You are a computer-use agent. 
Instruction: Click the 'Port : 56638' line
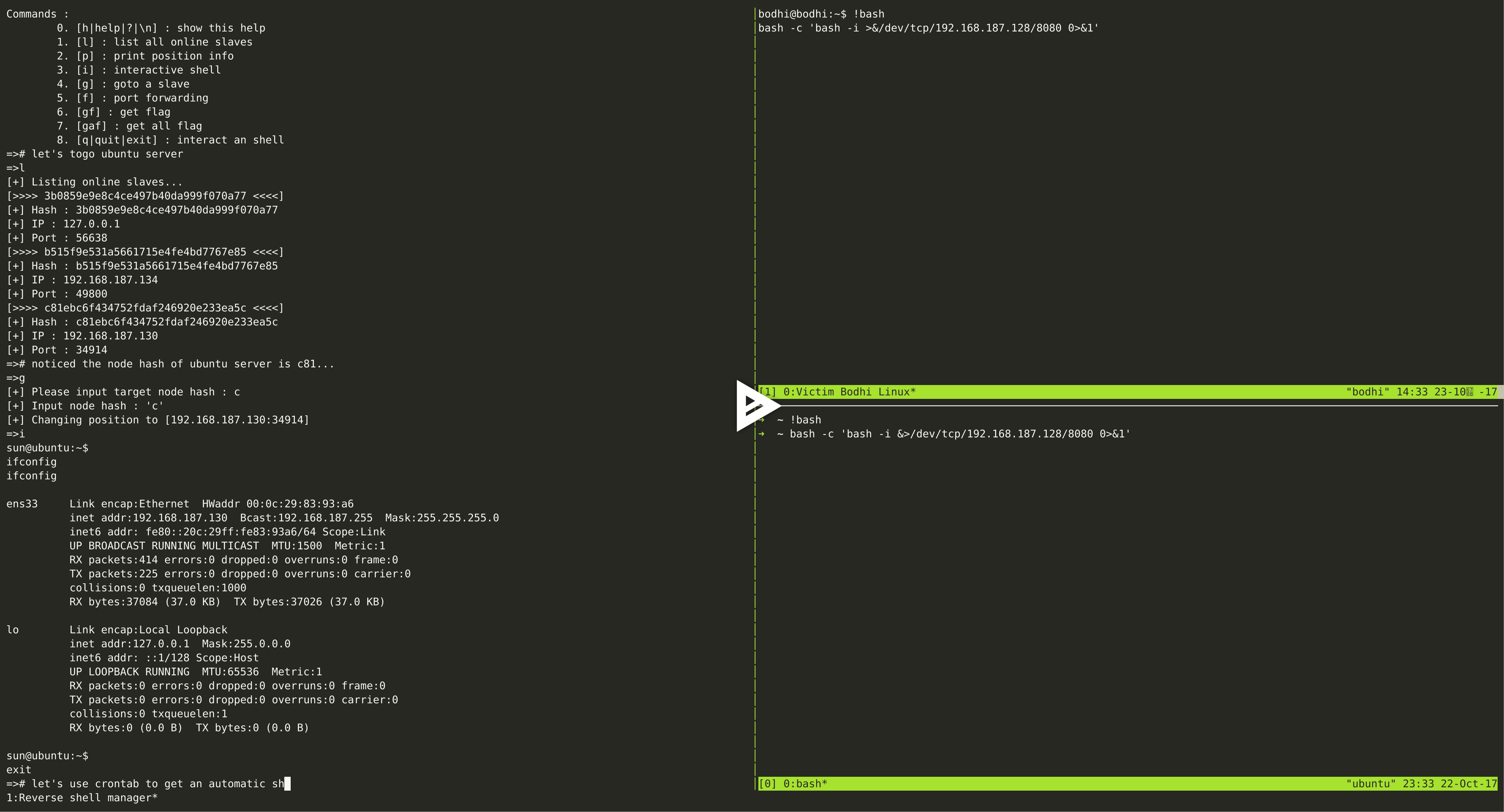coord(57,238)
